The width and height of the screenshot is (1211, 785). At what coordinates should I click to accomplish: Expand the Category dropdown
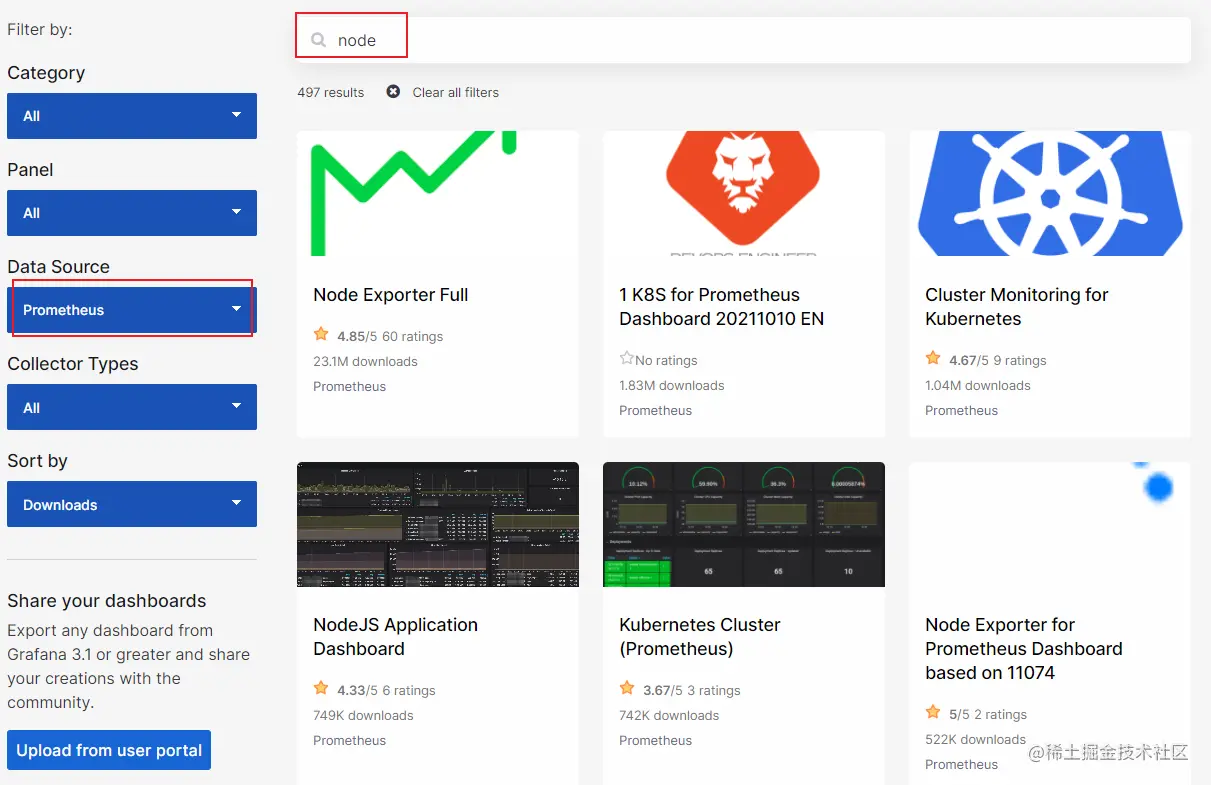[x=132, y=116]
